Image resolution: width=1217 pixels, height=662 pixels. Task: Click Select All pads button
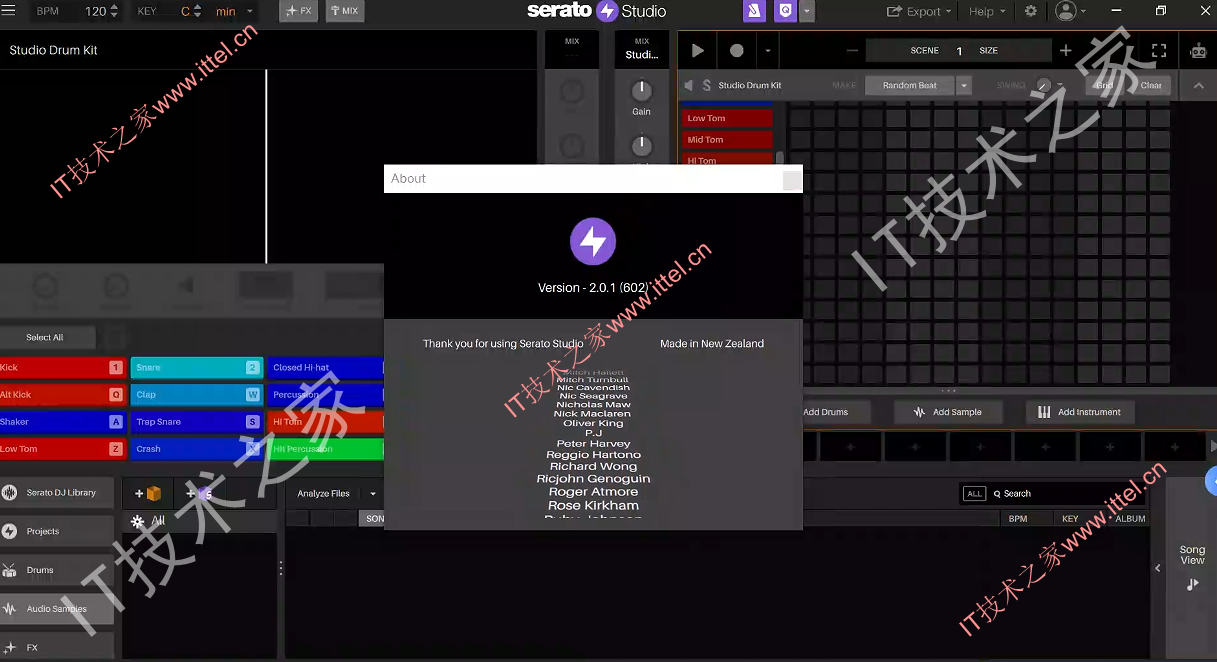tap(45, 337)
